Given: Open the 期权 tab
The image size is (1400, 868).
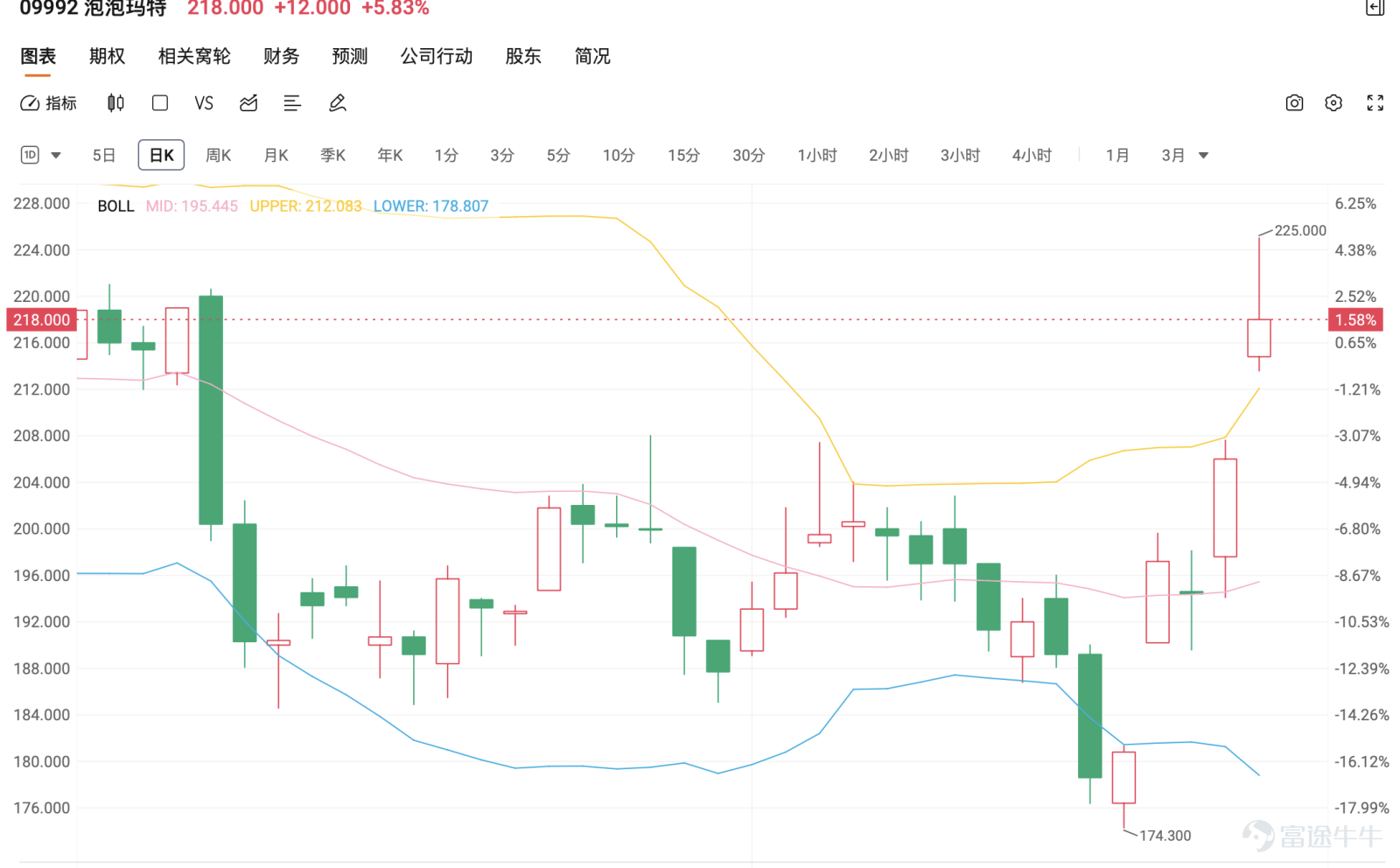Looking at the screenshot, I should (107, 56).
